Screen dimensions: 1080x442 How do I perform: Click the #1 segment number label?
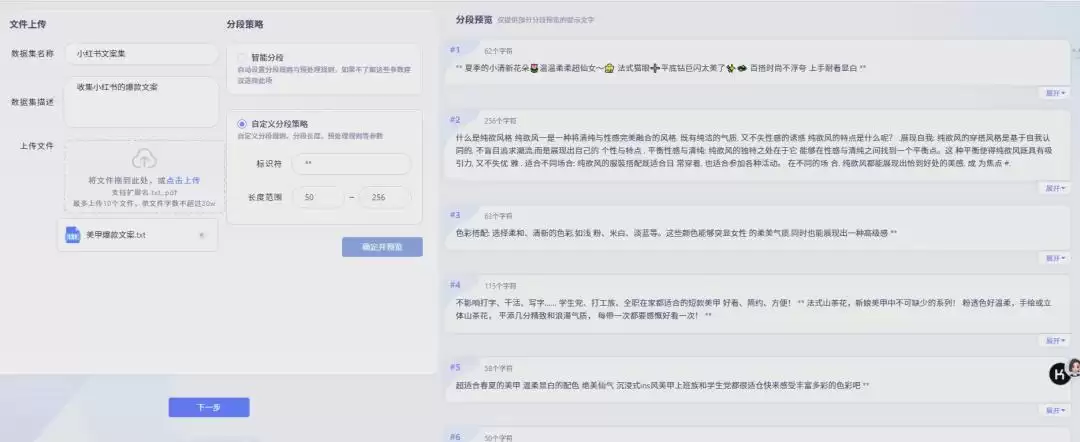455,50
